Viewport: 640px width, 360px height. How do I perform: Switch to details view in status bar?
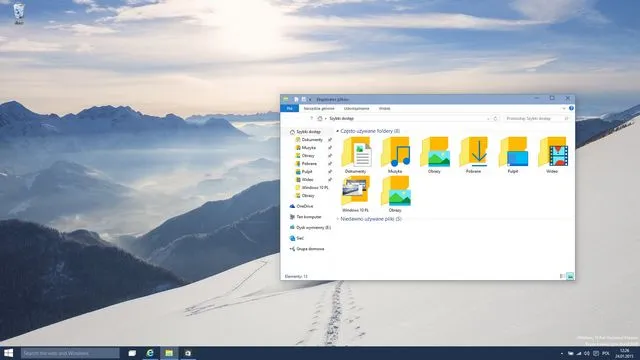coord(562,276)
